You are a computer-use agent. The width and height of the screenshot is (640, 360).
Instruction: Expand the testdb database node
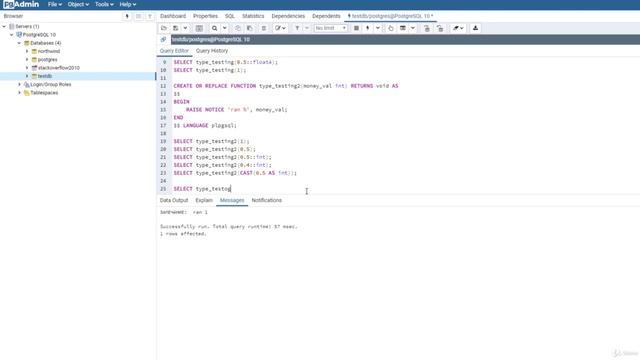[27, 76]
